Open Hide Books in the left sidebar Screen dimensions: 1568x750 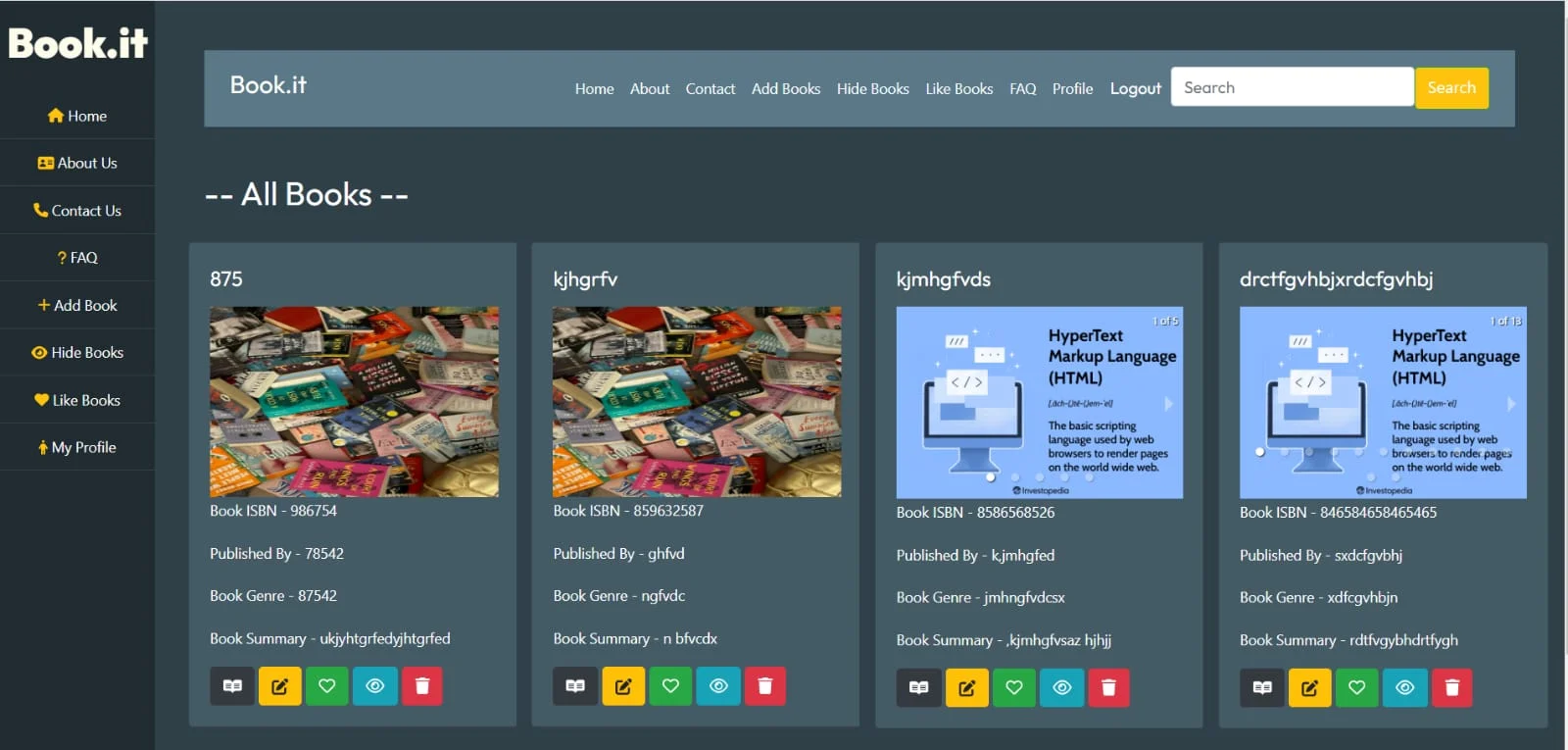tap(77, 353)
